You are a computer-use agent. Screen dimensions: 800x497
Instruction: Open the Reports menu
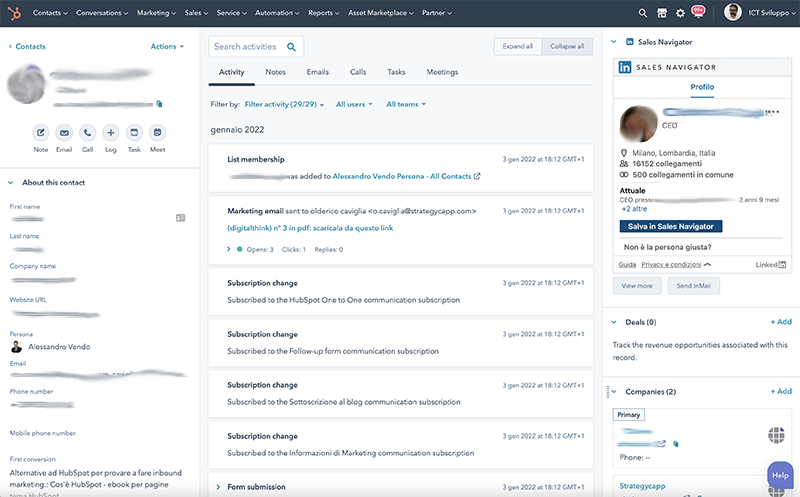click(x=323, y=13)
